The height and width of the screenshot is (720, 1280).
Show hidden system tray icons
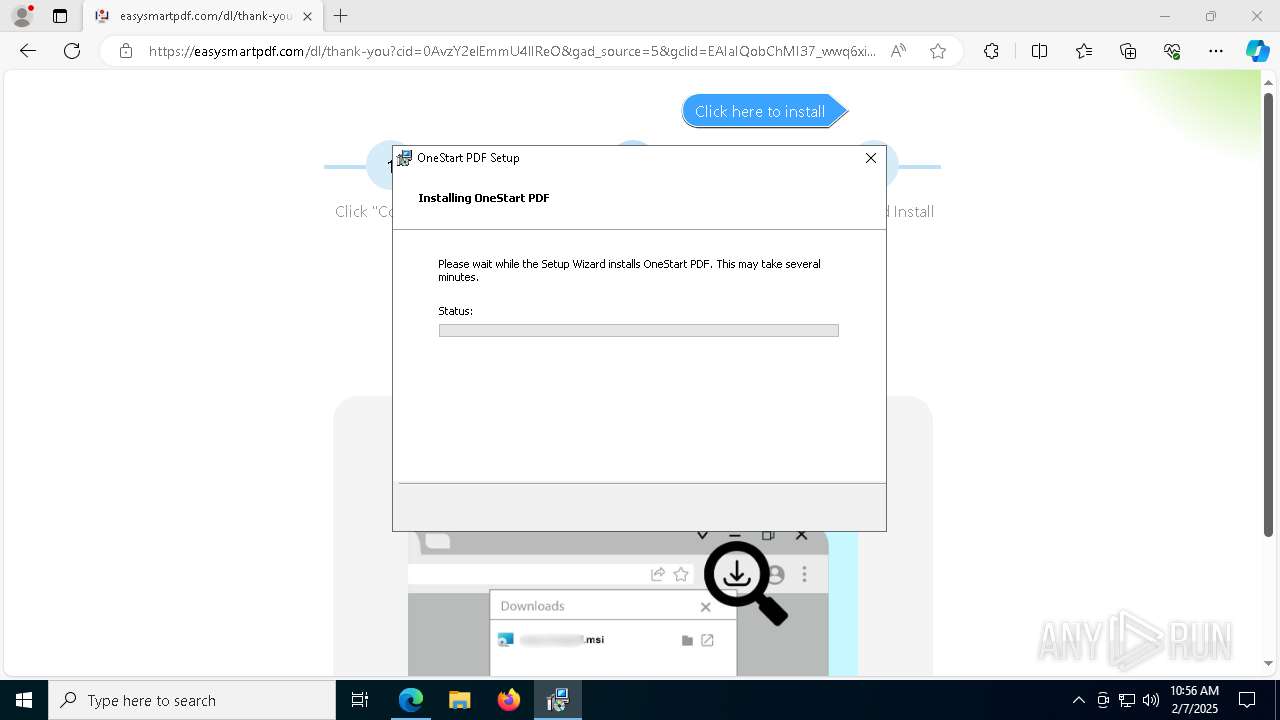(1078, 700)
